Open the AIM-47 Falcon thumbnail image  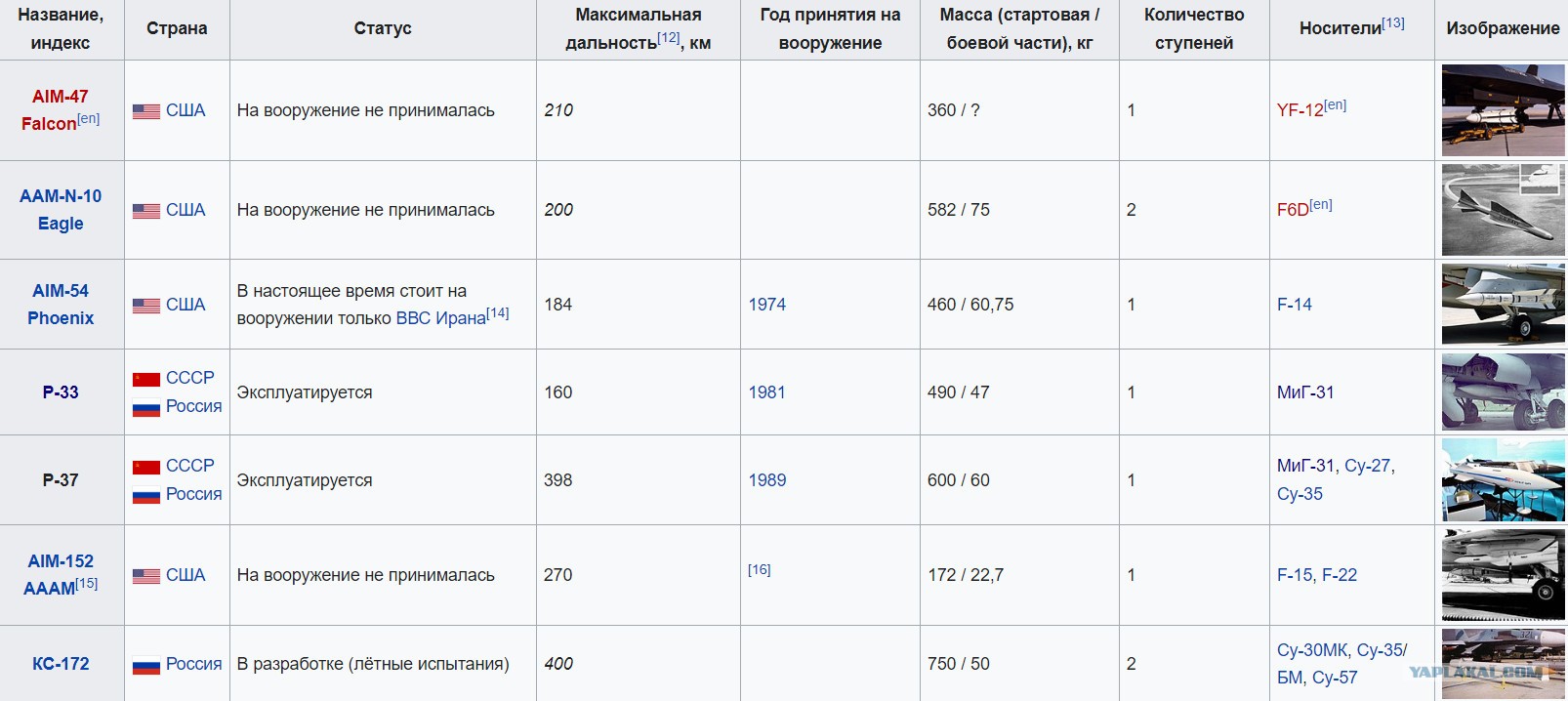click(1503, 110)
